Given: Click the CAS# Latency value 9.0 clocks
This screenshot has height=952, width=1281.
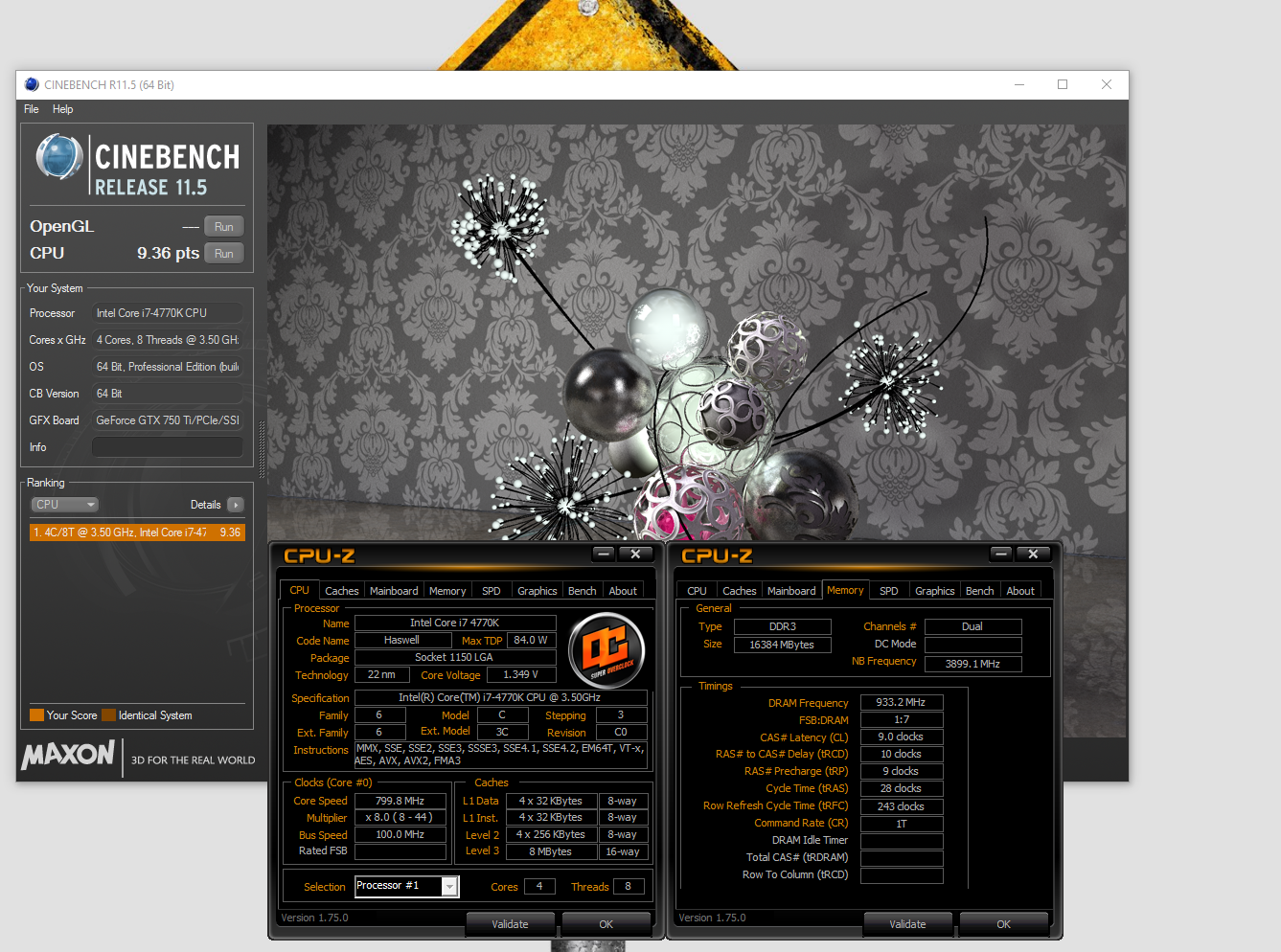Looking at the screenshot, I should click(902, 737).
